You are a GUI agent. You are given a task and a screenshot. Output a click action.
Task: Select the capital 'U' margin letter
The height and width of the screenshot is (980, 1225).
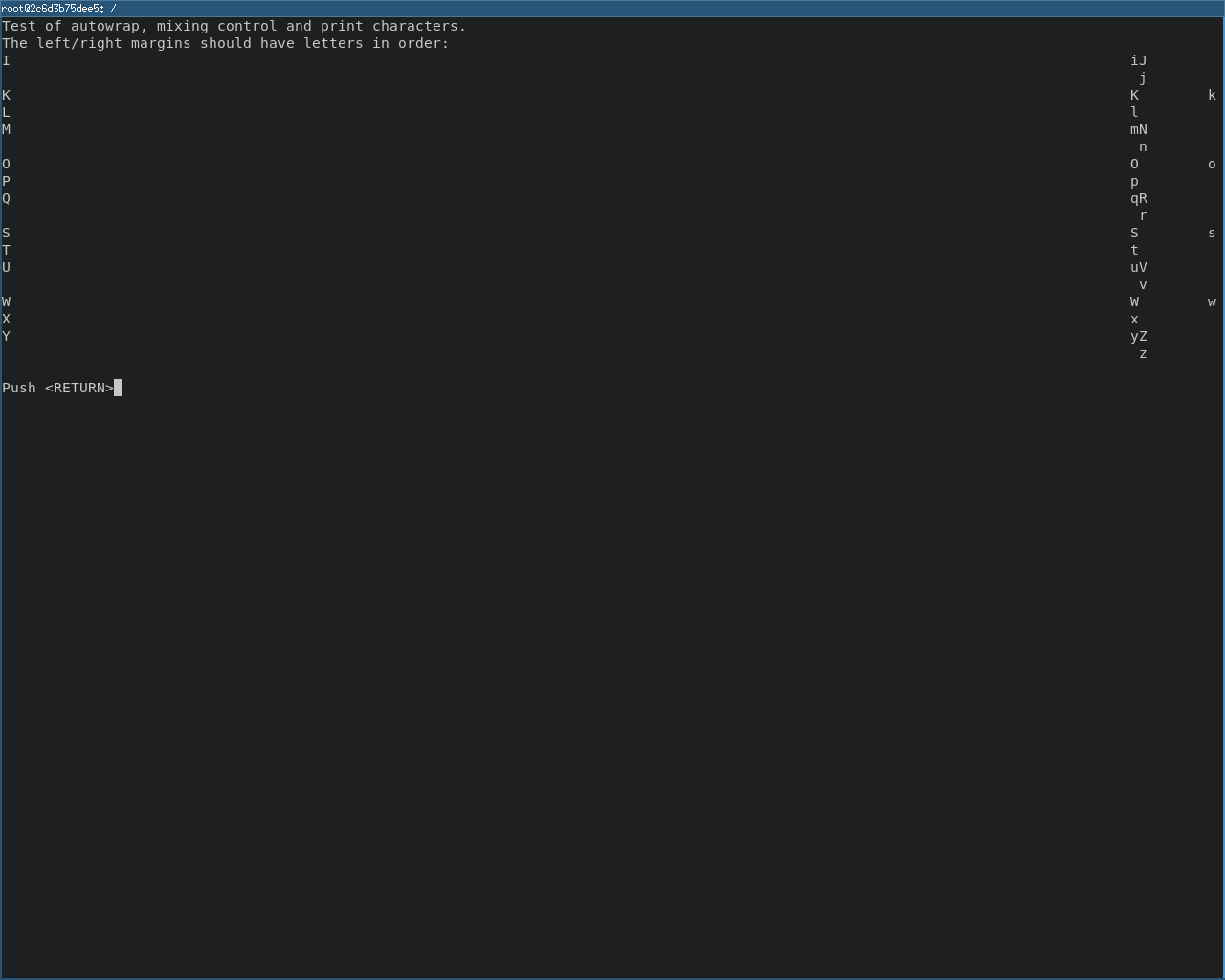6,267
